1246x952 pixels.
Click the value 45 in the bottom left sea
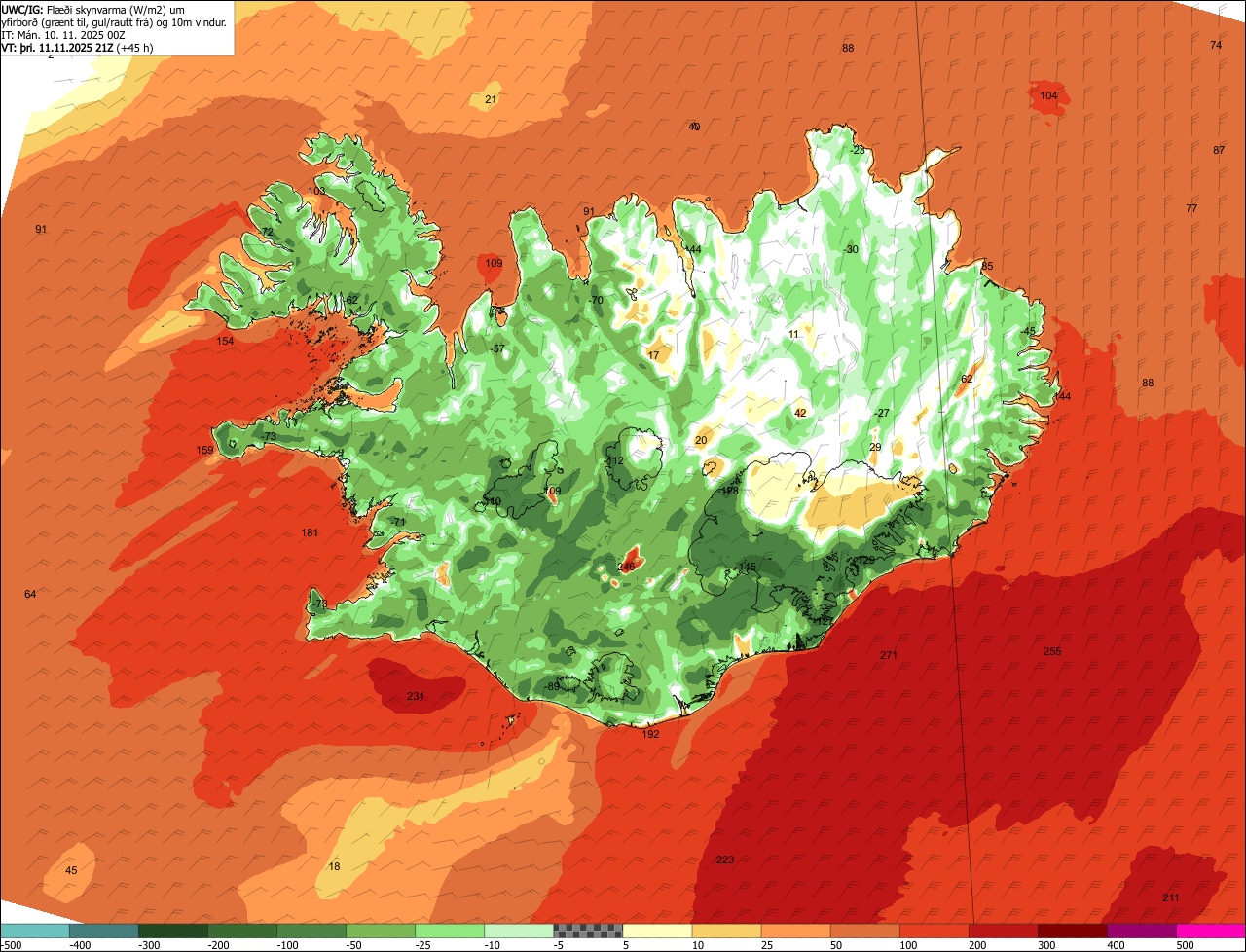[x=71, y=870]
